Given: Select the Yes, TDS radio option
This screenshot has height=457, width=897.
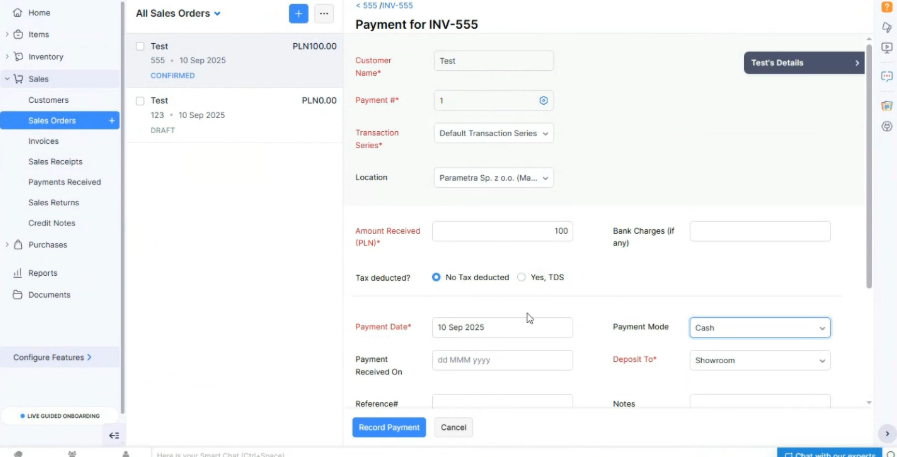Looking at the screenshot, I should click(521, 277).
